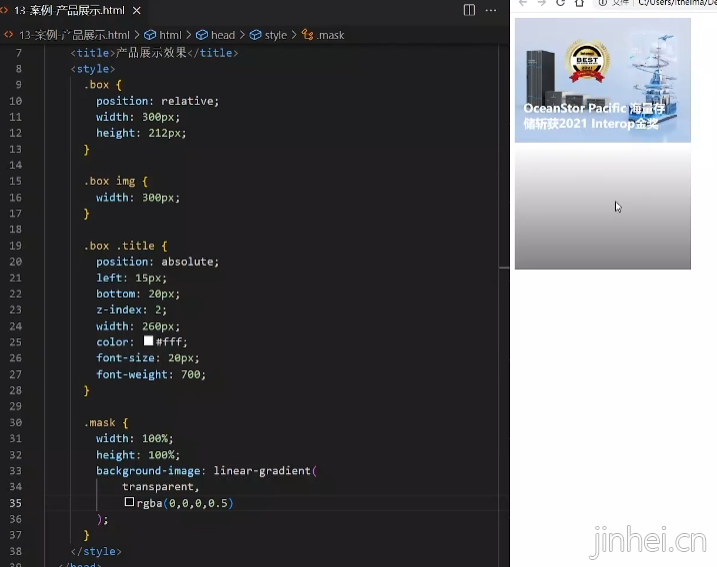This screenshot has height=567, width=717.
Task: Click line number 35 in the gutter
Action: pyautogui.click(x=16, y=503)
